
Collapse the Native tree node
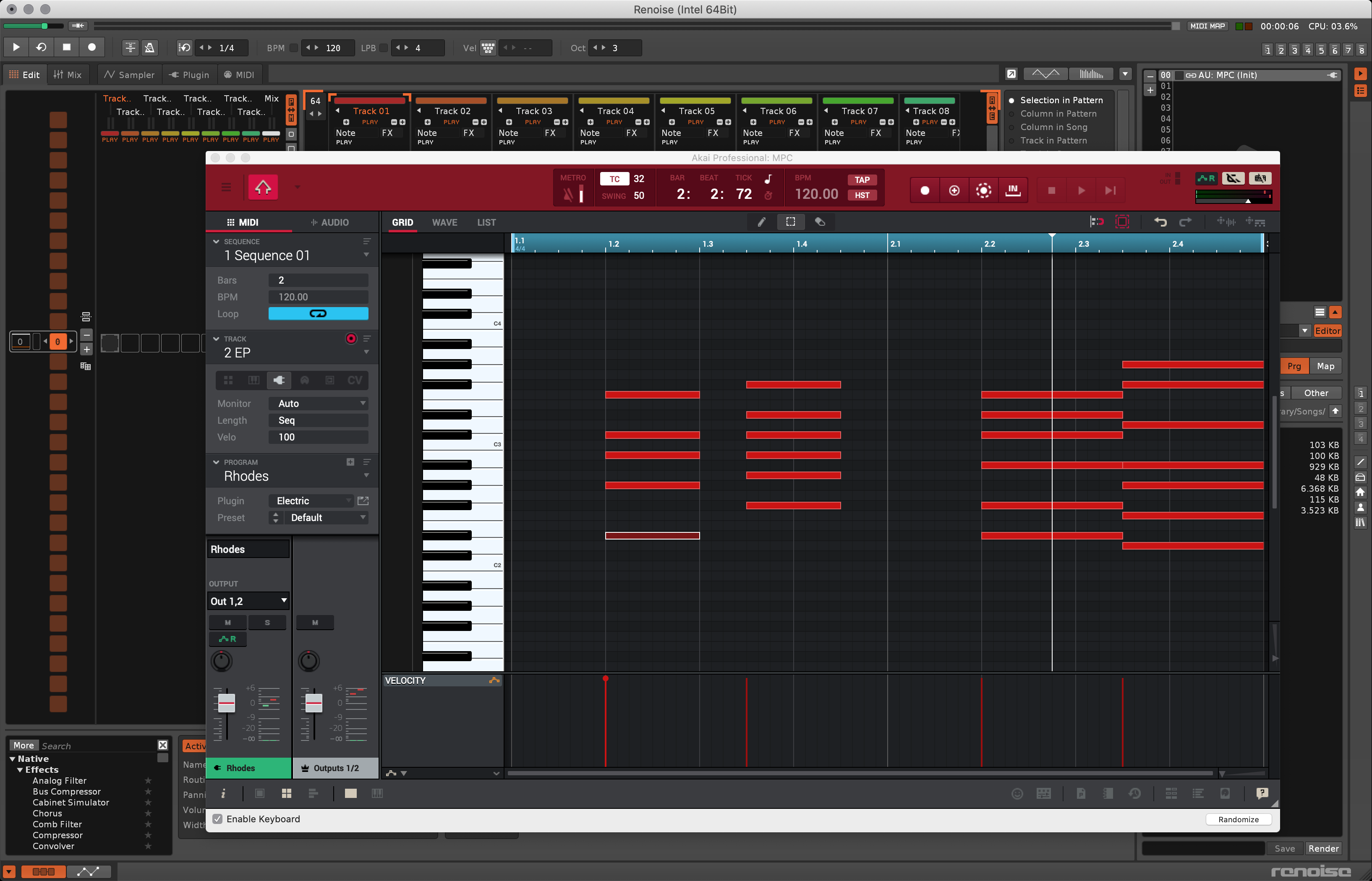13,758
